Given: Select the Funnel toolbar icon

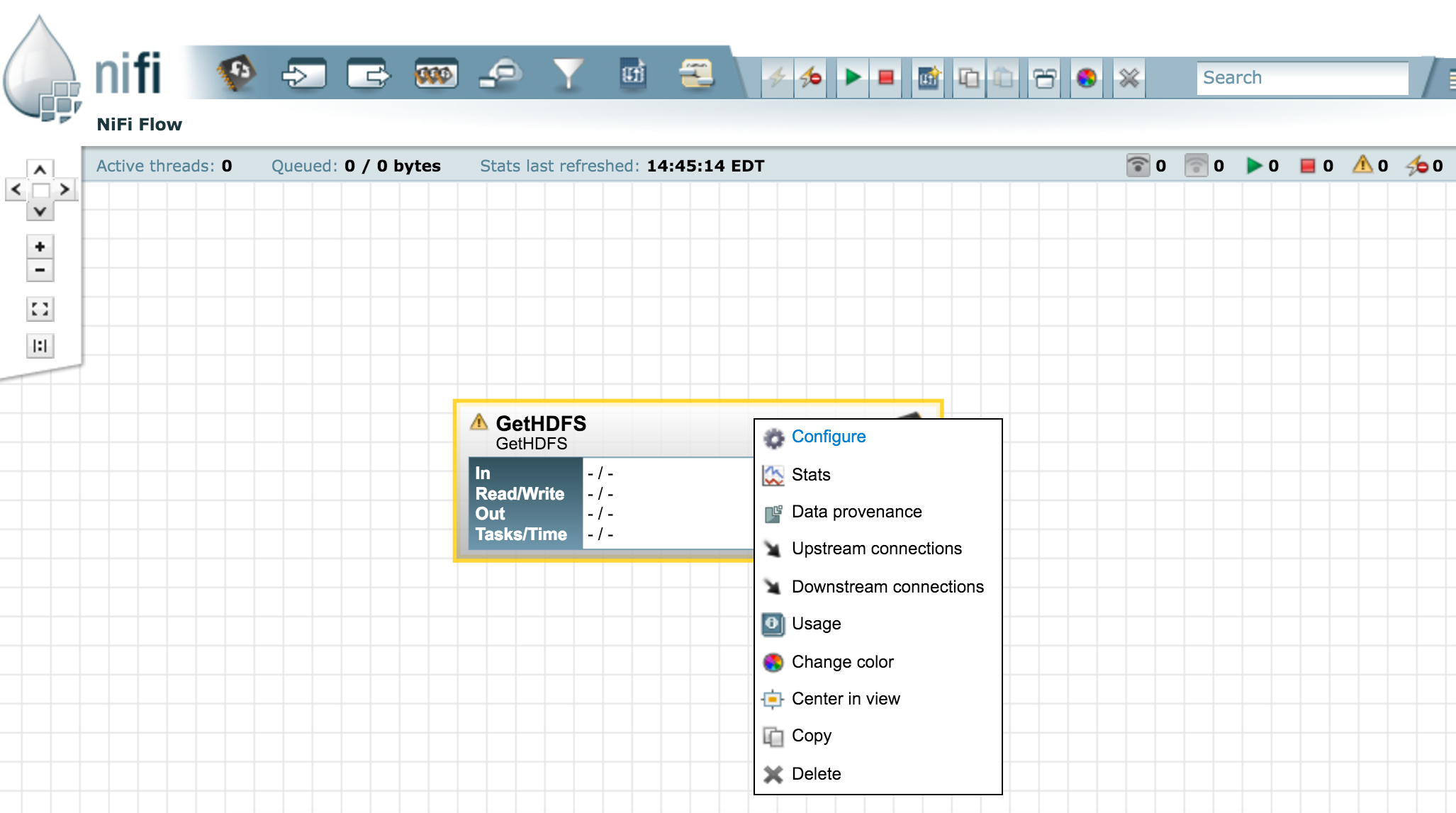Looking at the screenshot, I should (x=568, y=74).
